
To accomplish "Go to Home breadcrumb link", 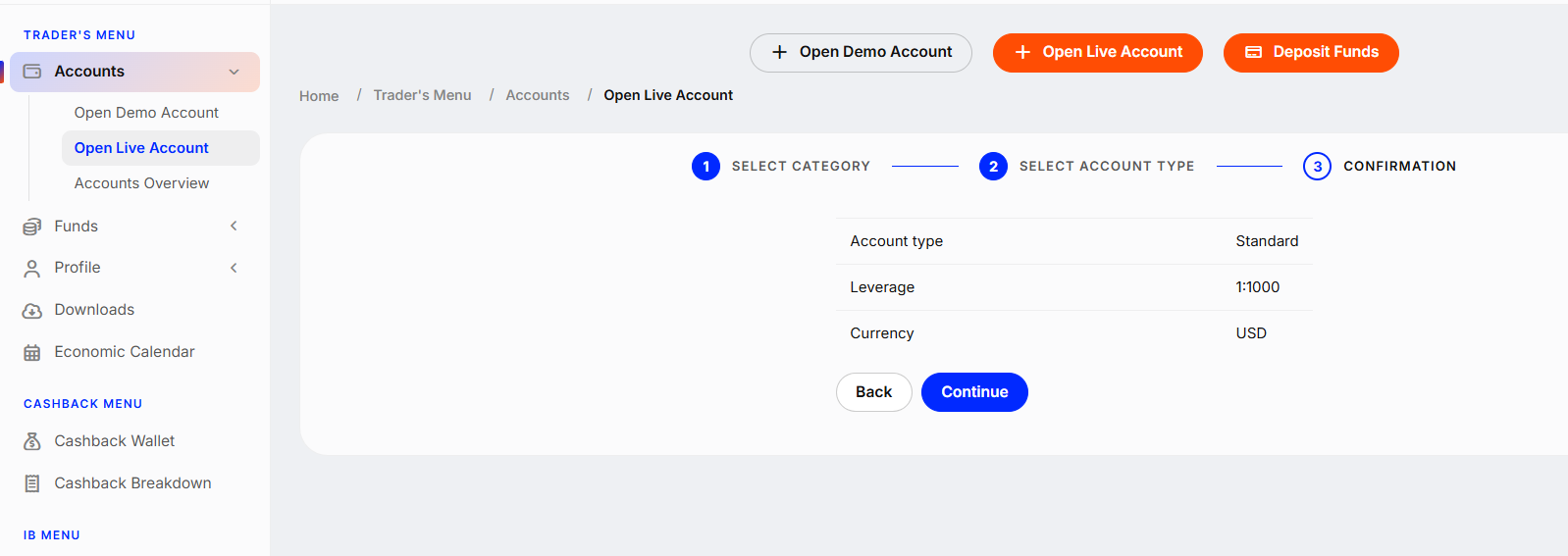I will (x=319, y=96).
